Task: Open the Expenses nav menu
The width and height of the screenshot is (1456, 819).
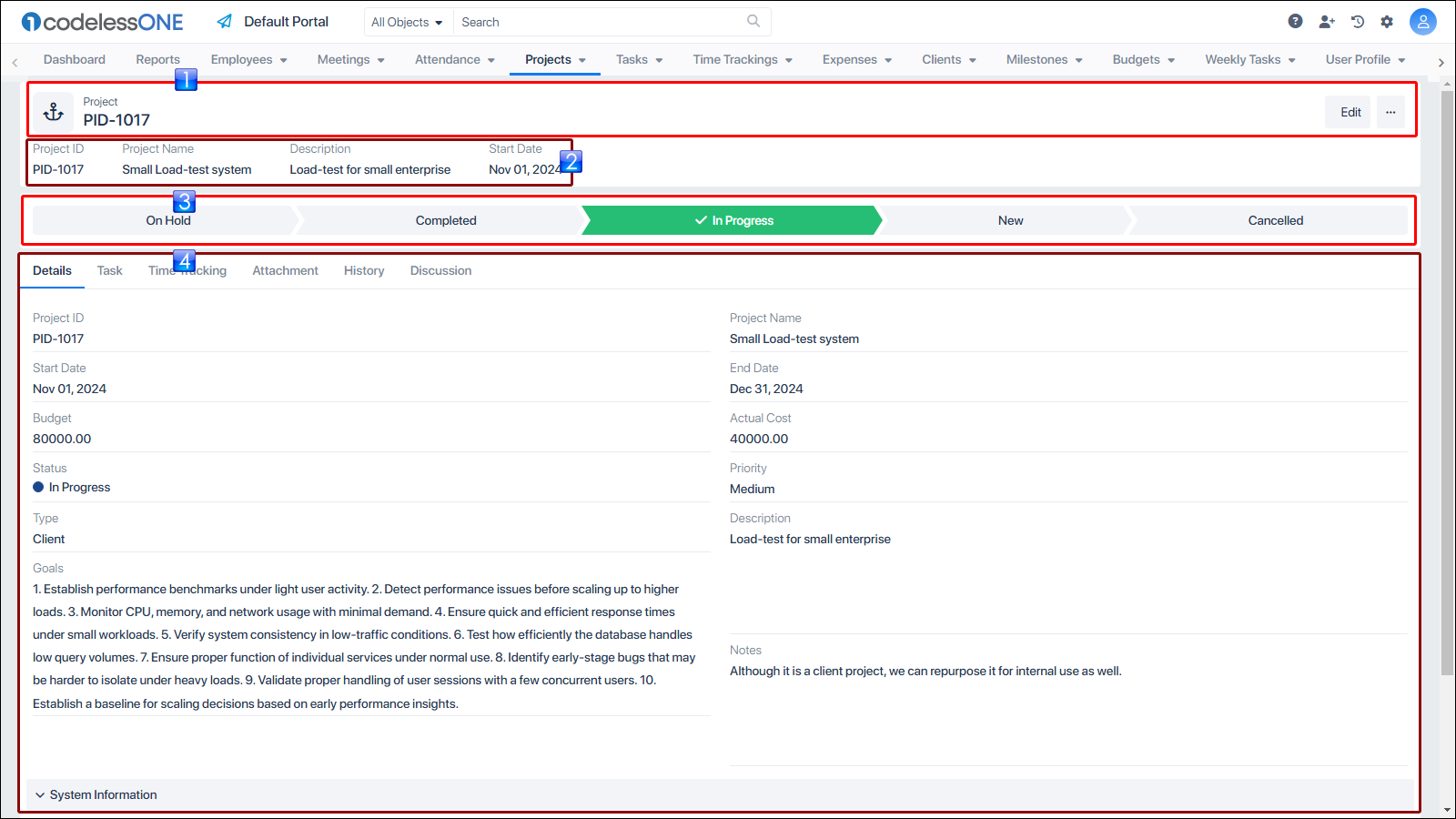Action: pos(857,59)
